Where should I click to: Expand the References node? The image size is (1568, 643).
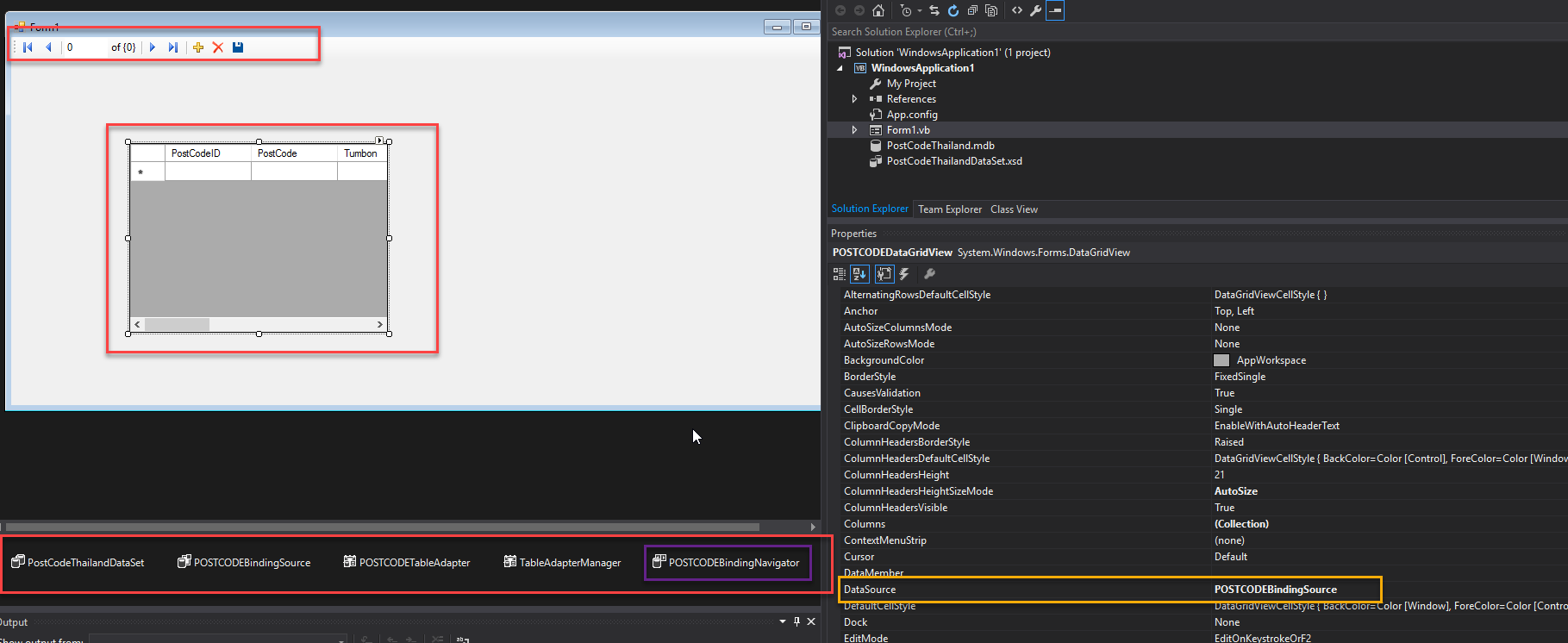tap(854, 99)
